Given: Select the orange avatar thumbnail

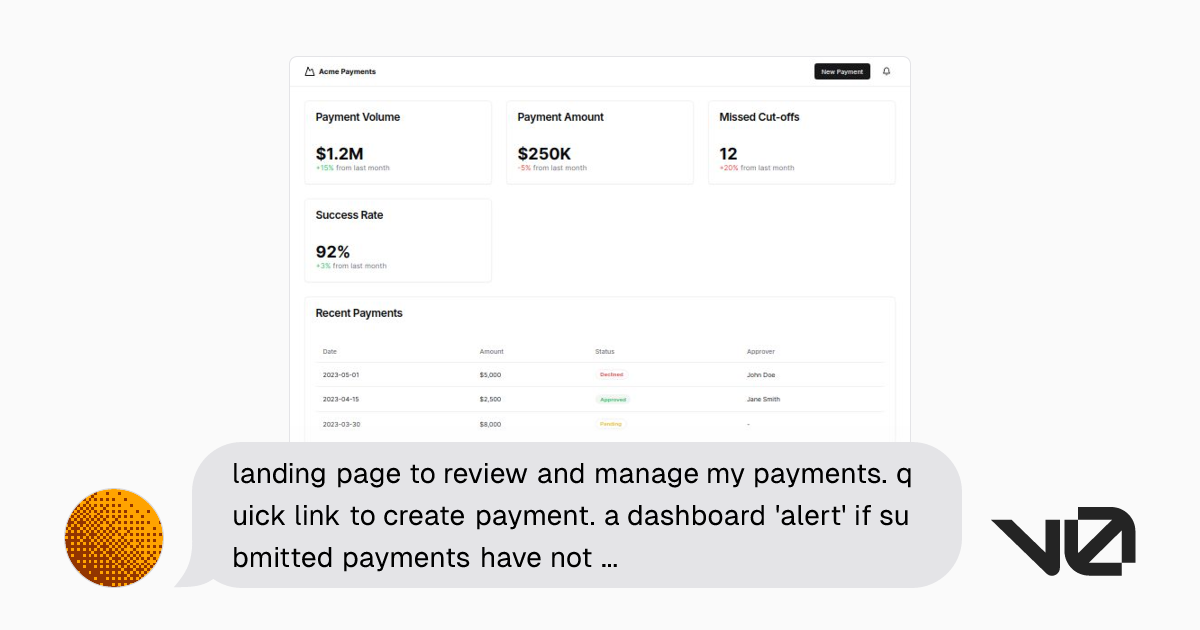Looking at the screenshot, I should point(114,537).
